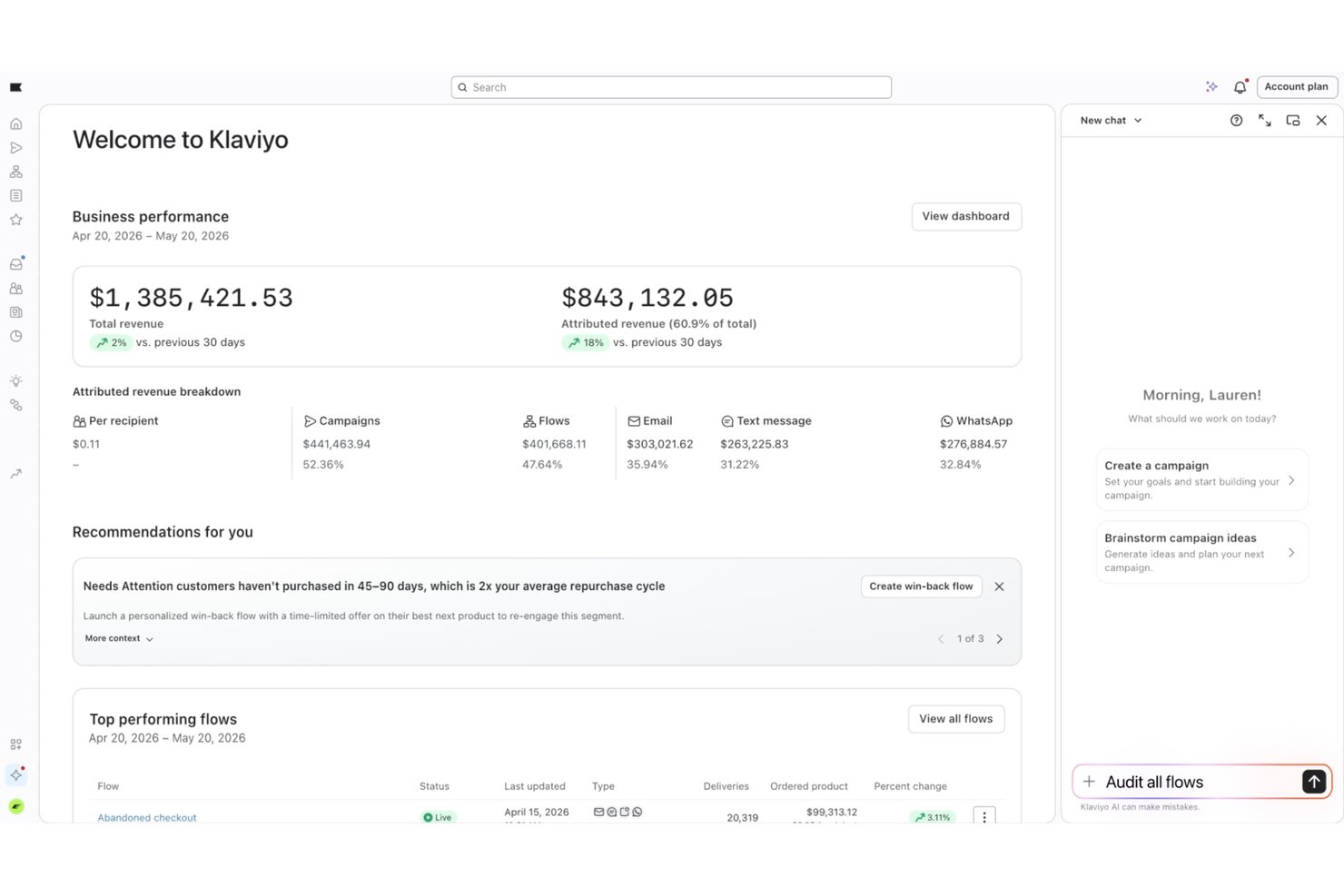Open the star icon in the sidebar
Viewport: 1344px width, 896px height.
point(15,220)
